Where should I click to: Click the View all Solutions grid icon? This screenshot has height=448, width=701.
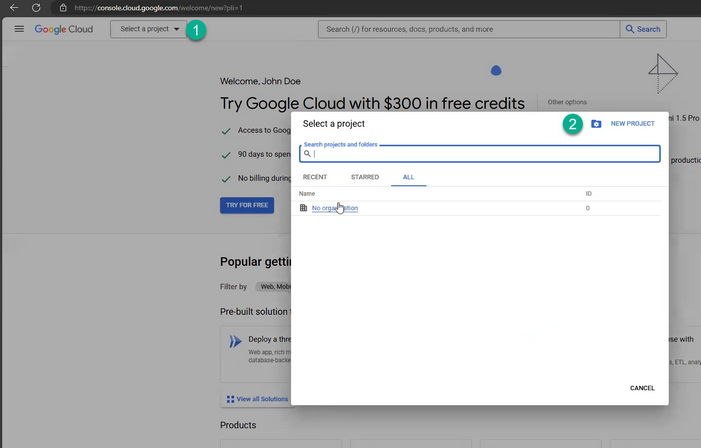pyautogui.click(x=230, y=399)
